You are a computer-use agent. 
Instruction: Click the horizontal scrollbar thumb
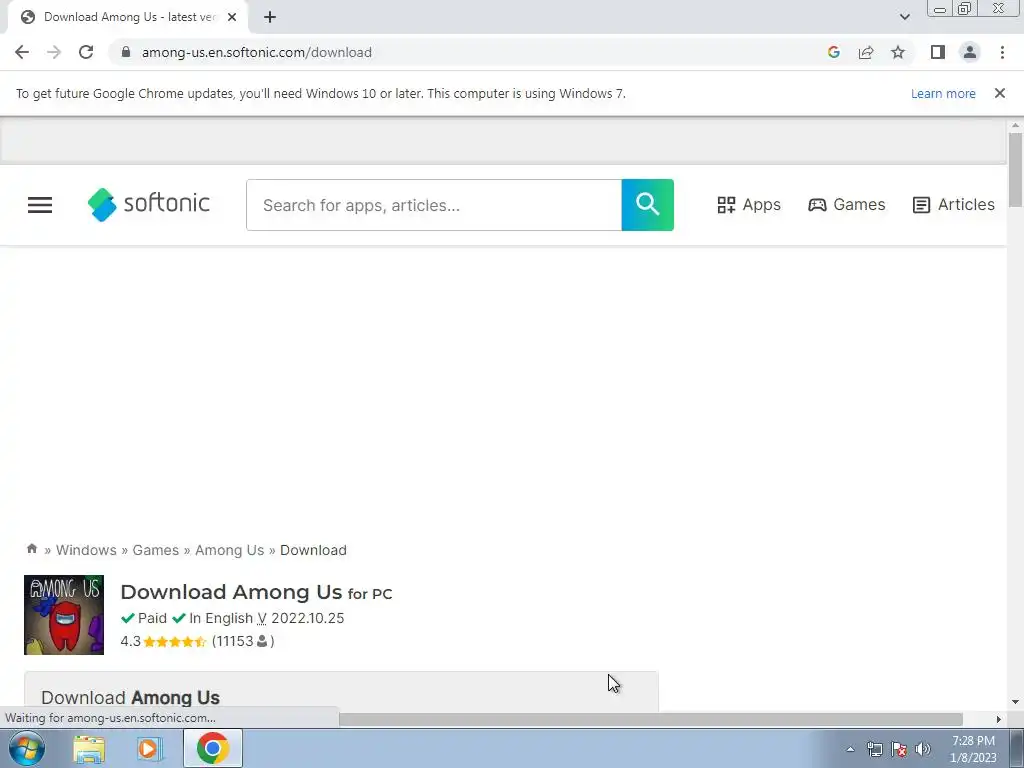tap(650, 719)
